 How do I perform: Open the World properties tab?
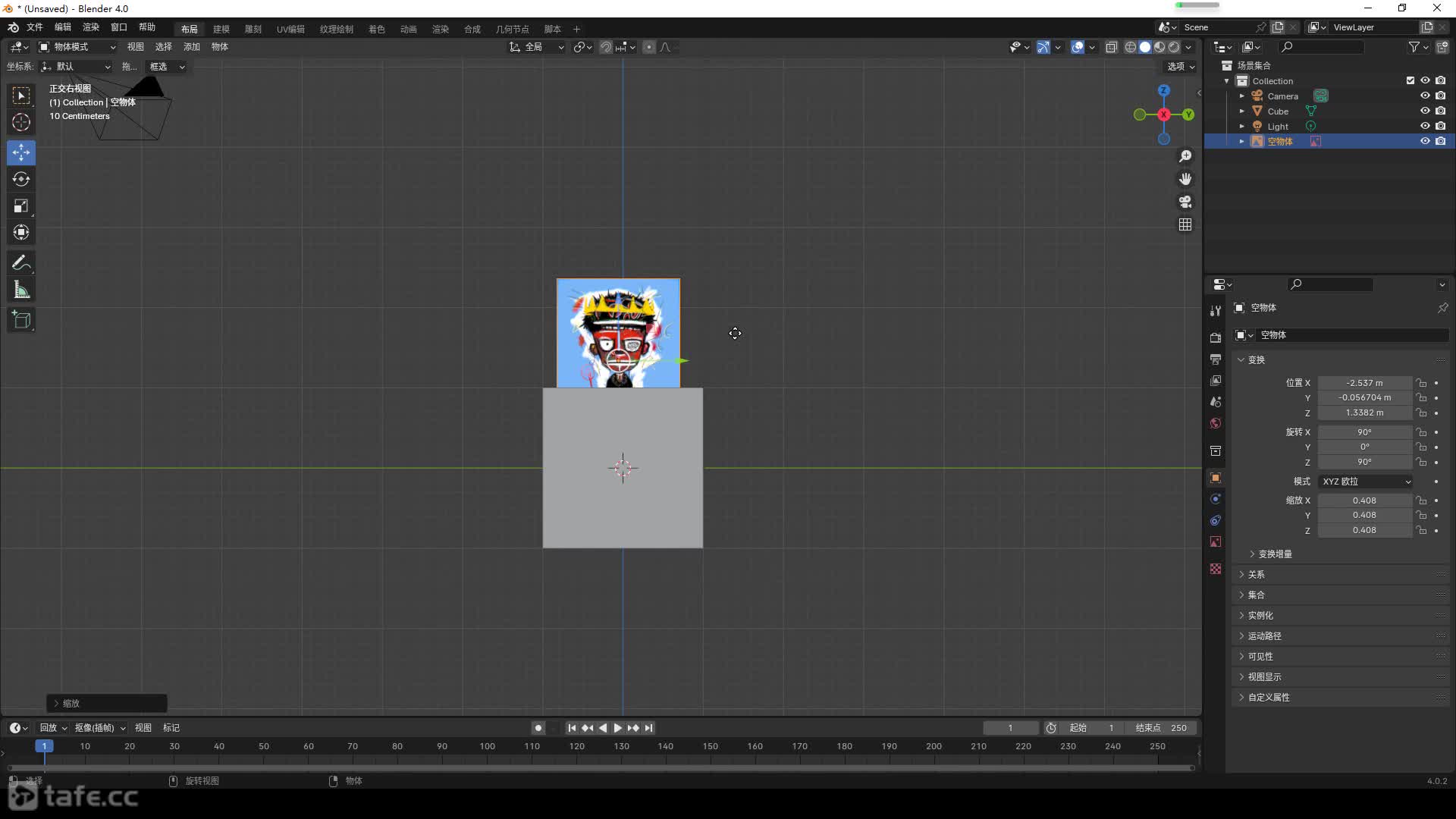1216,423
